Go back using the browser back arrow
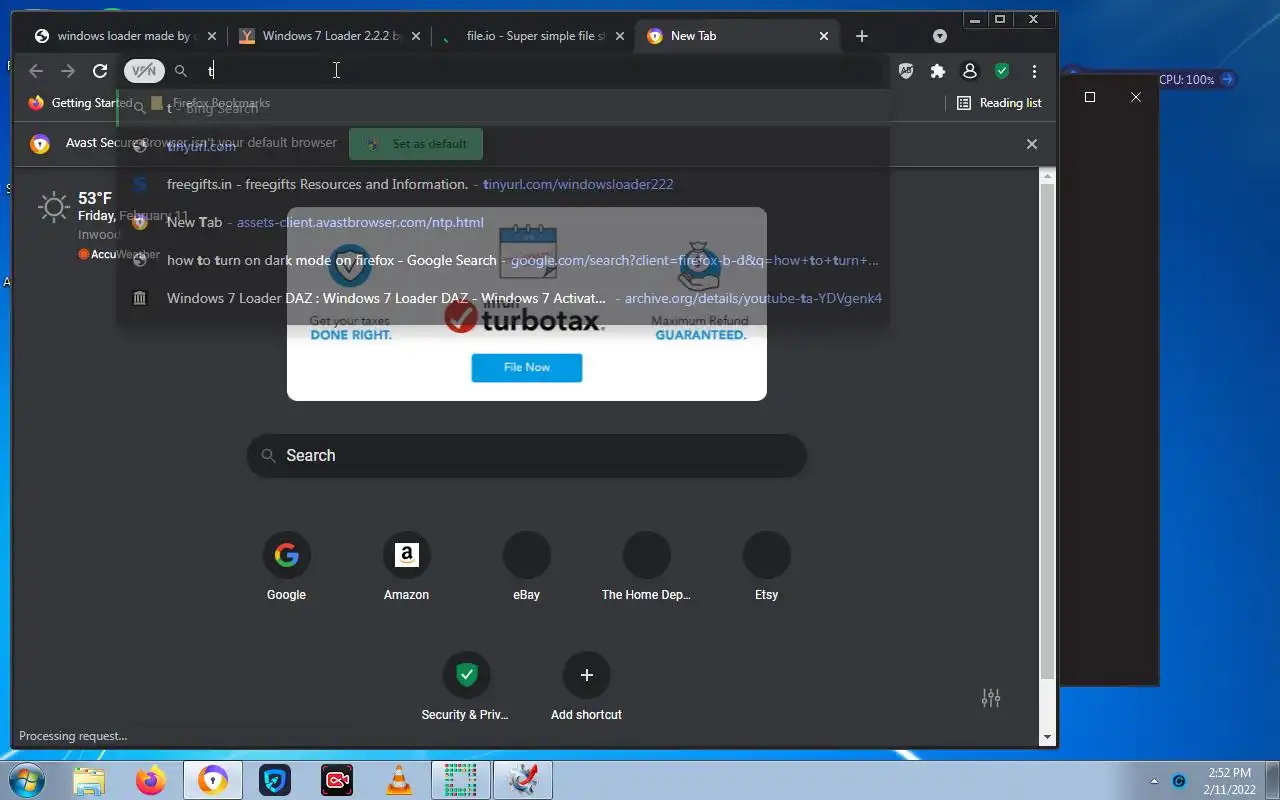1280x800 pixels. tap(36, 71)
